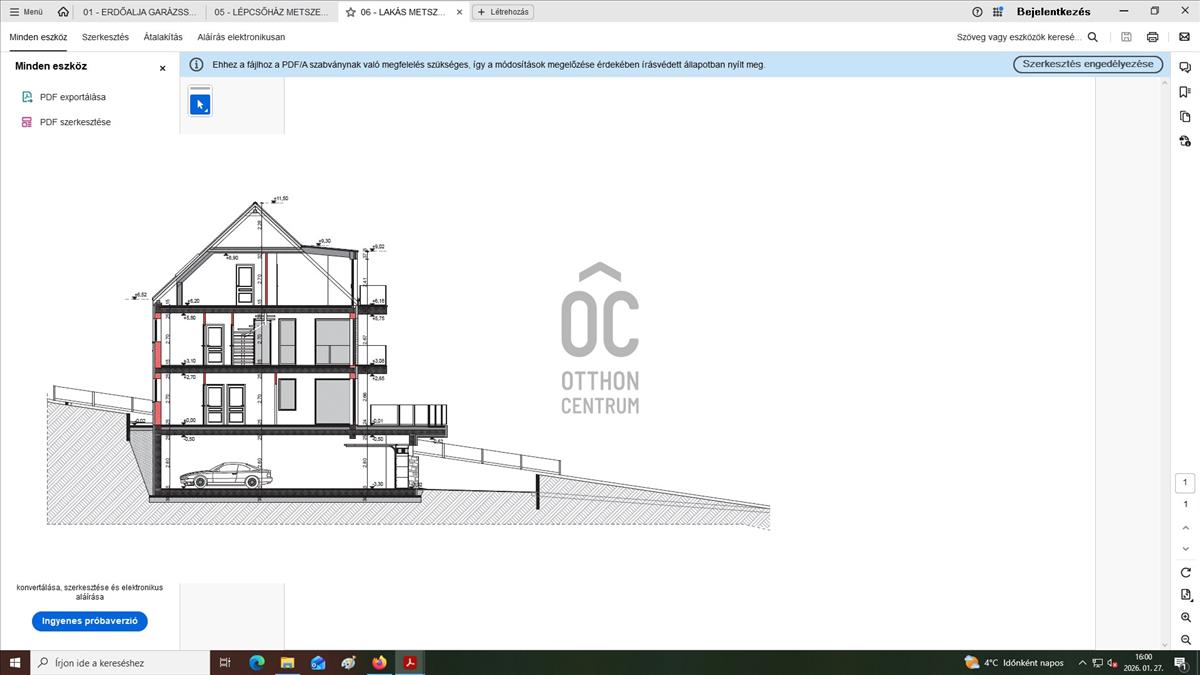Open the comments panel icon

coord(1185,67)
